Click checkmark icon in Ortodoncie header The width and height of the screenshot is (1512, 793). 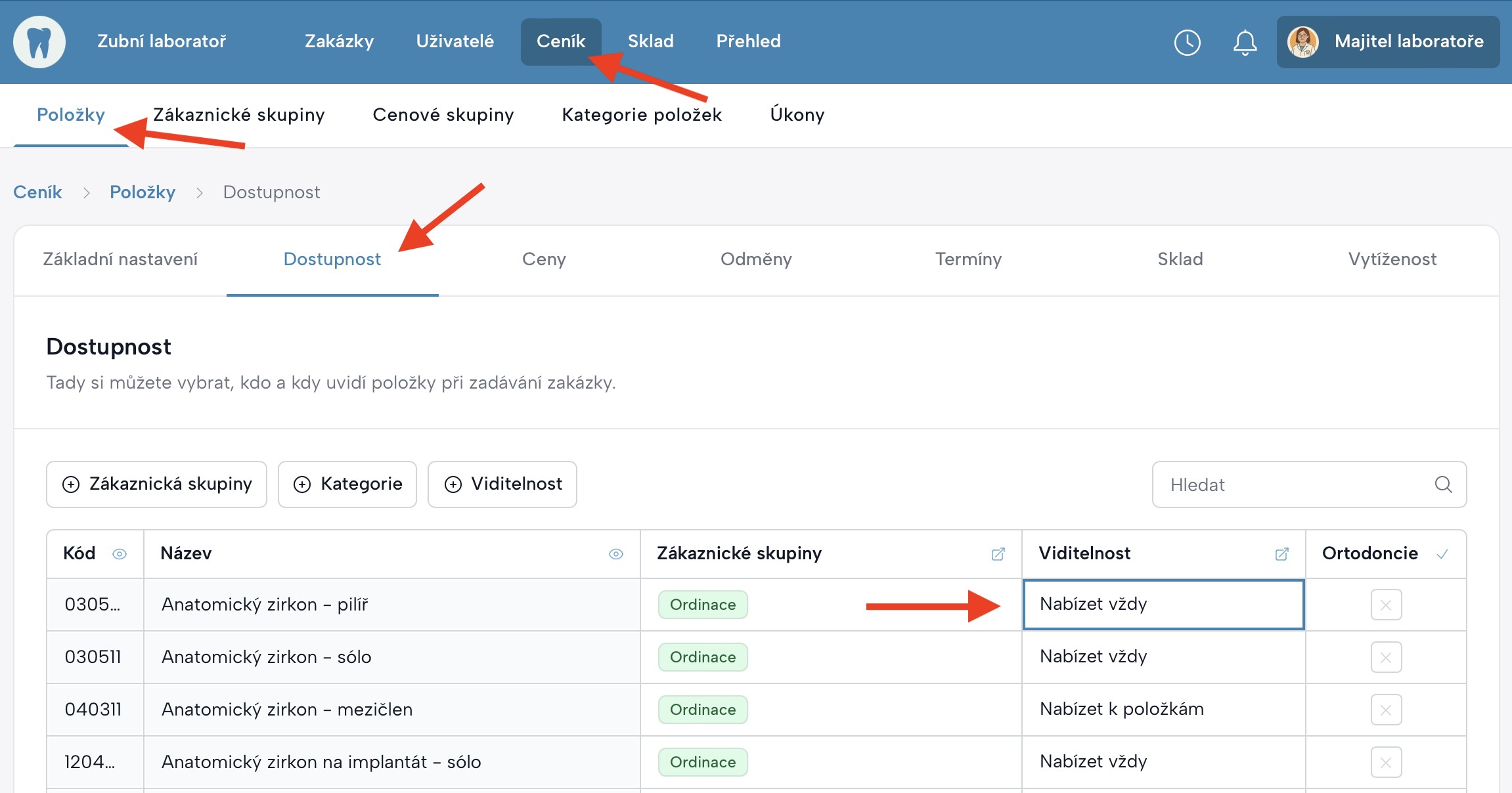pyautogui.click(x=1442, y=554)
